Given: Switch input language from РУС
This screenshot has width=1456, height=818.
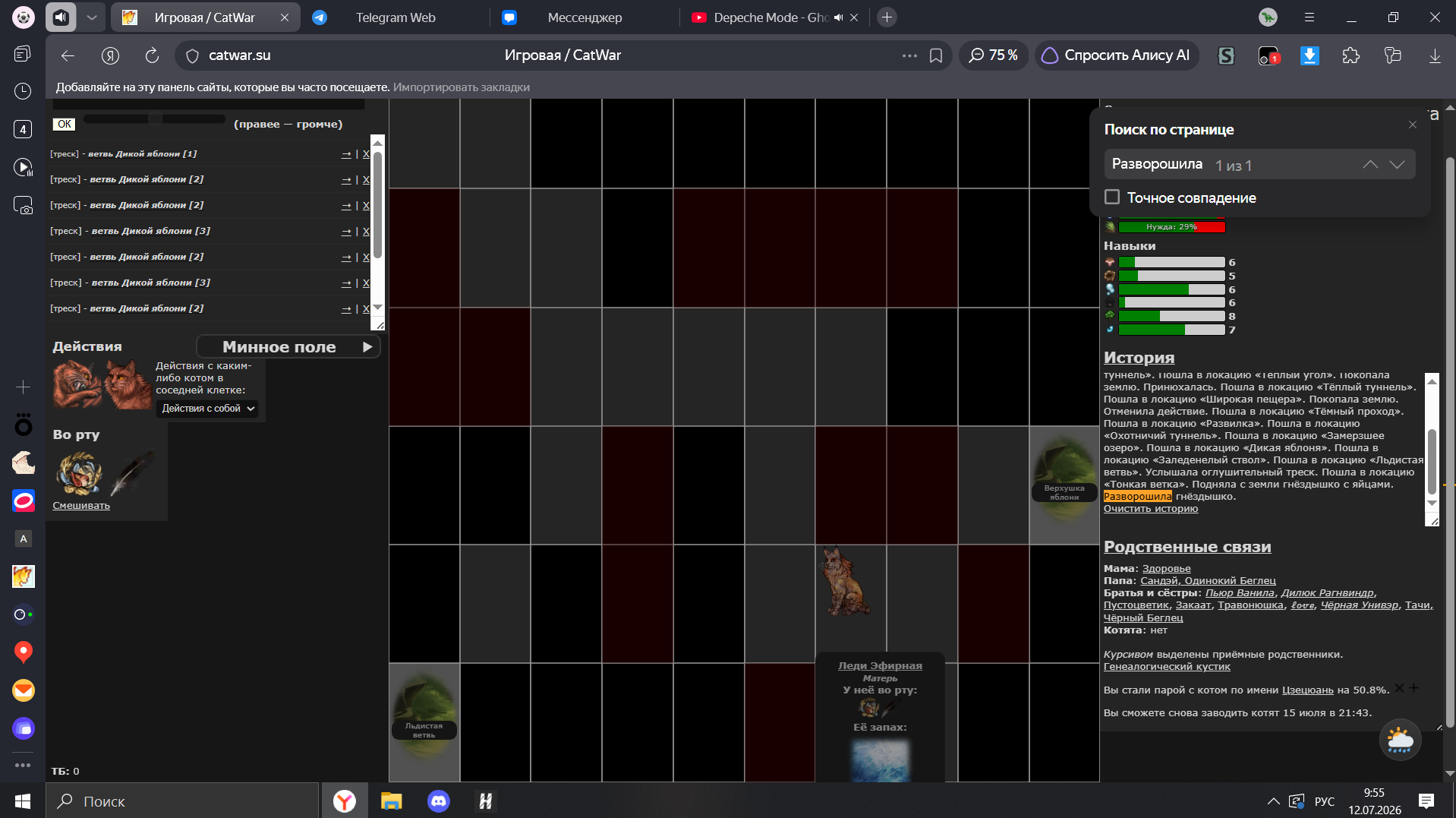Looking at the screenshot, I should pyautogui.click(x=1324, y=801).
